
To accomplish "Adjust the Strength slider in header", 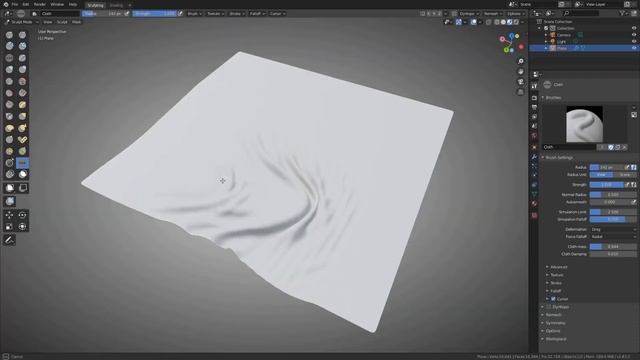I will pyautogui.click(x=155, y=13).
